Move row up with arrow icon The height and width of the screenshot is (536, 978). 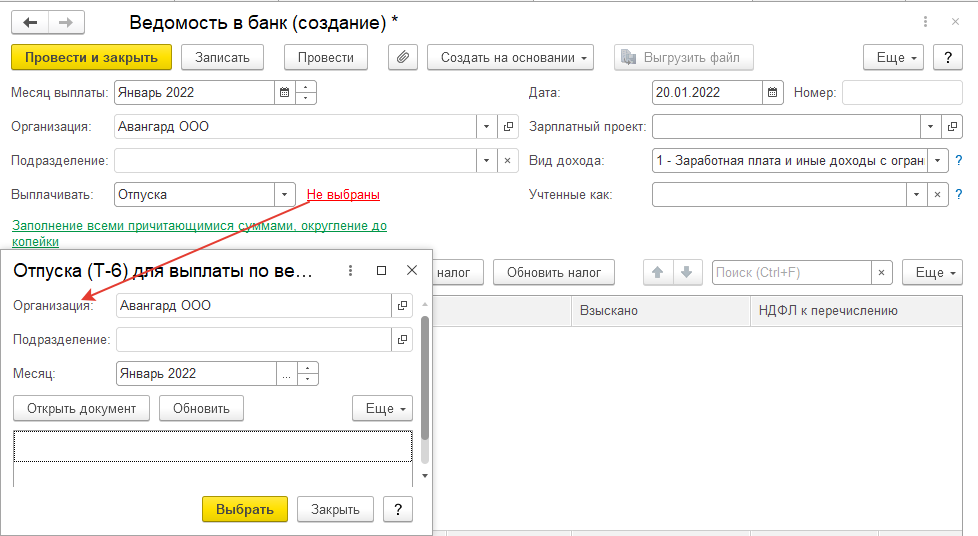(657, 272)
